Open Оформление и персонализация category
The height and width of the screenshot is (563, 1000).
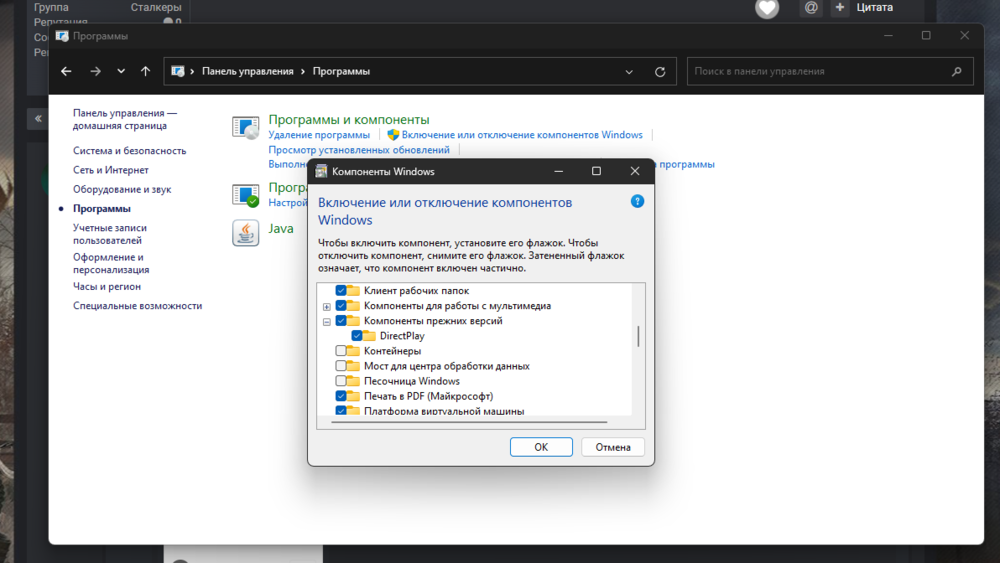(111, 263)
